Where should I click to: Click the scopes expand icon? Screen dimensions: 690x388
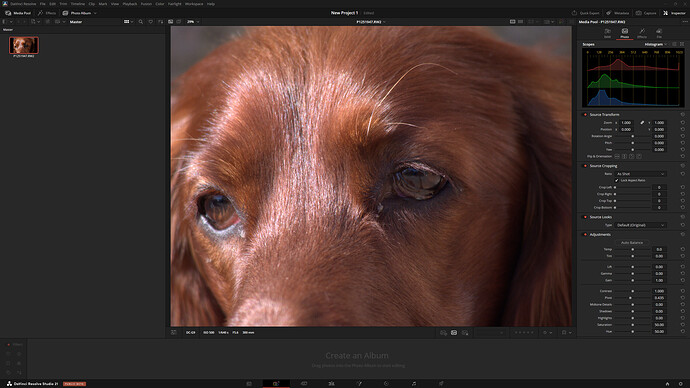pyautogui.click(x=682, y=44)
